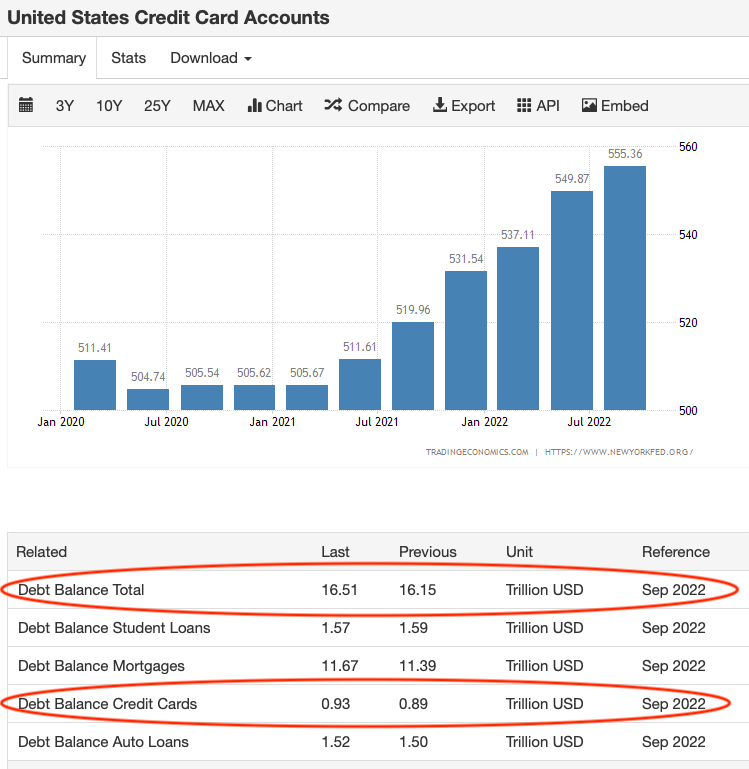Screen dimensions: 749x769
Task: Expand the Download dropdown menu
Action: (210, 58)
